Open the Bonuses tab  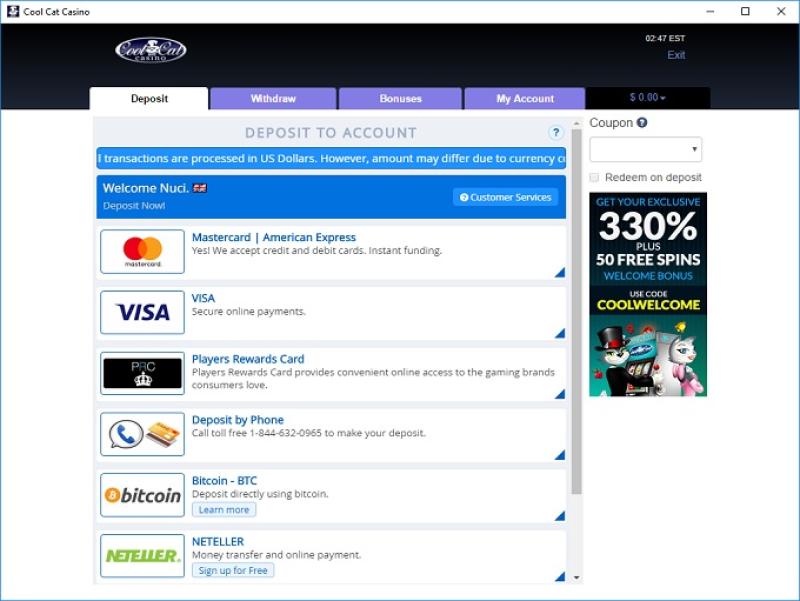[400, 99]
